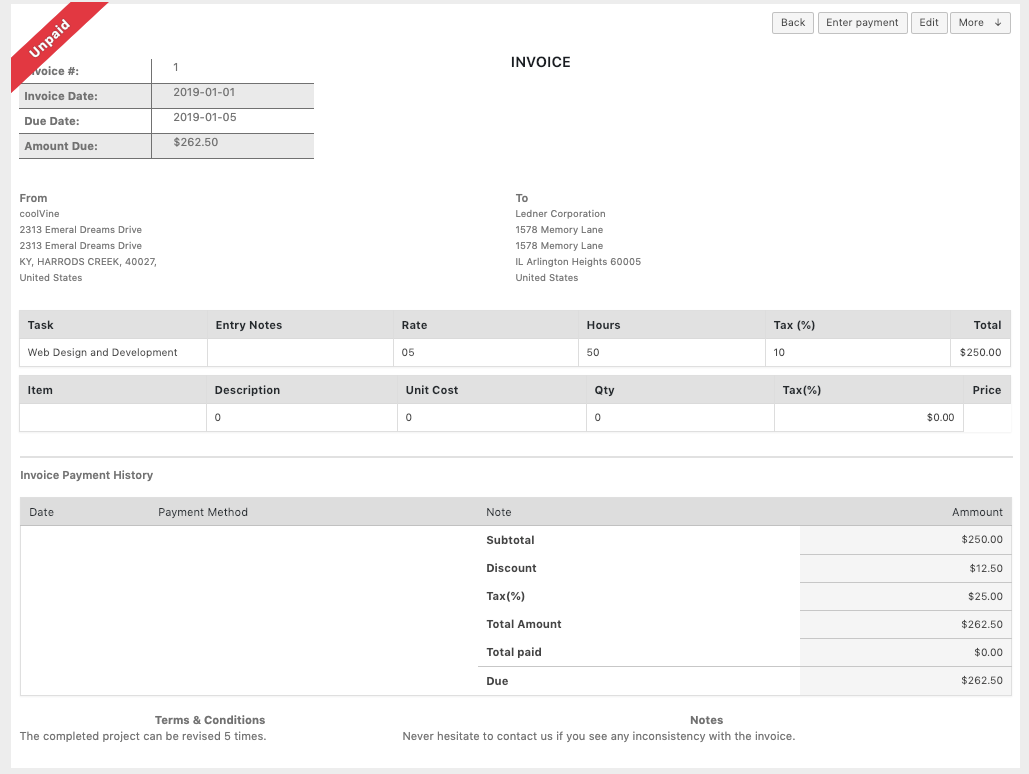Click the Ledner Corporation recipient name

[559, 213]
